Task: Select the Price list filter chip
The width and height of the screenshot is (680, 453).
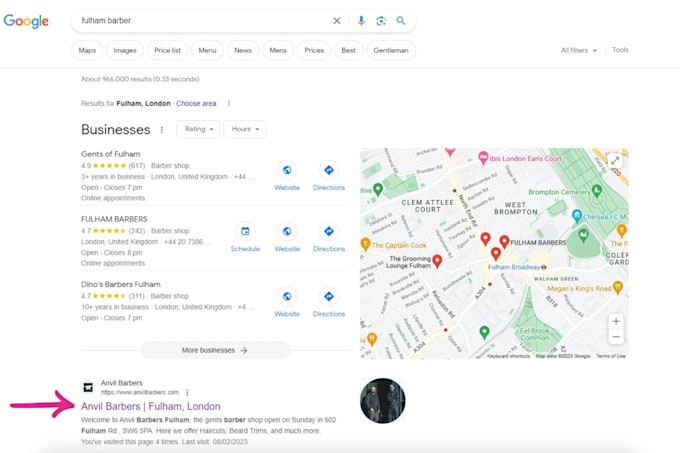Action: pos(167,50)
